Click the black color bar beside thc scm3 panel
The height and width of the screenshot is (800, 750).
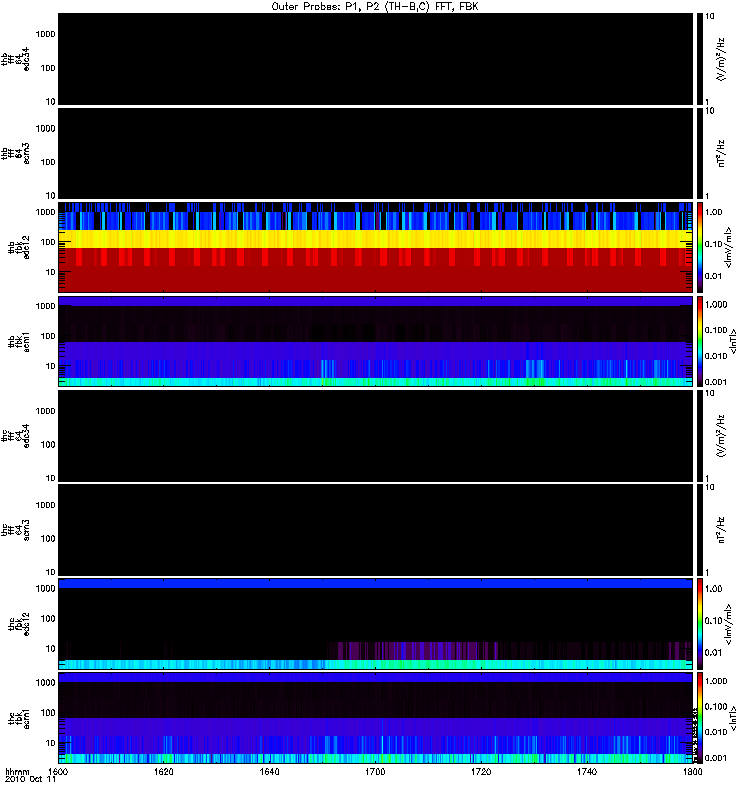700,530
